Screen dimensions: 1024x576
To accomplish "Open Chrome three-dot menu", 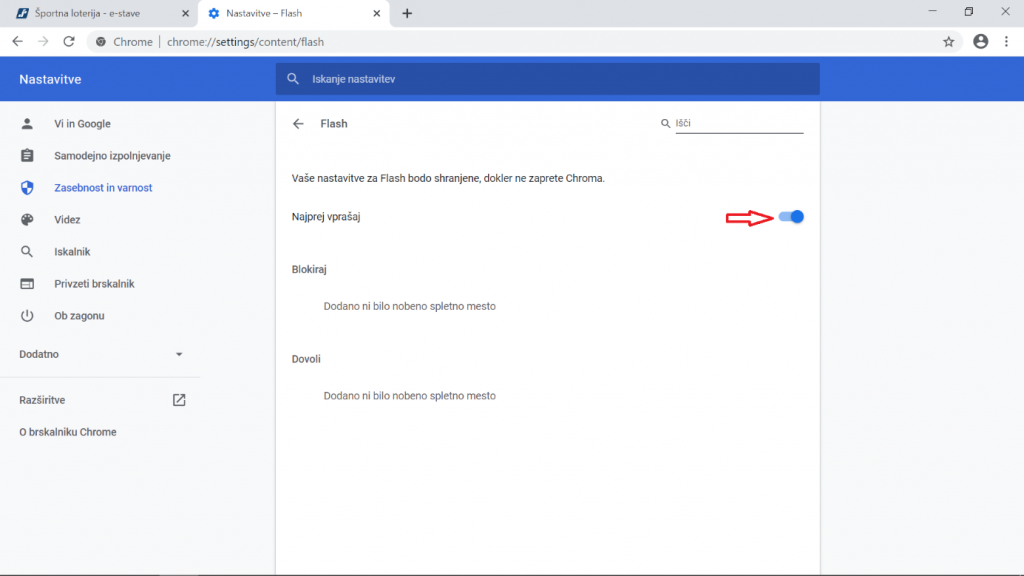I will 1006,41.
